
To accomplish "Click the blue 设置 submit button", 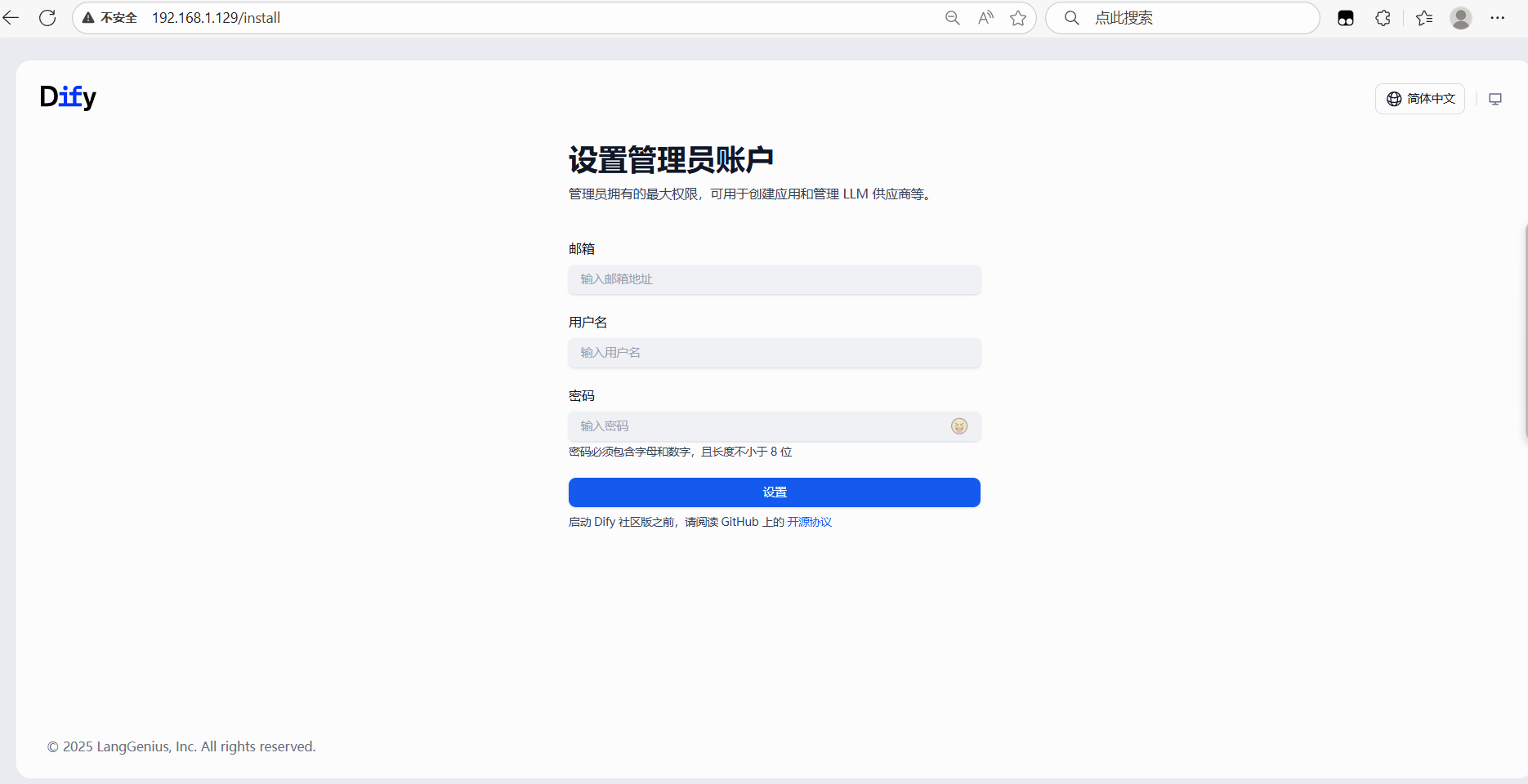I will (775, 492).
